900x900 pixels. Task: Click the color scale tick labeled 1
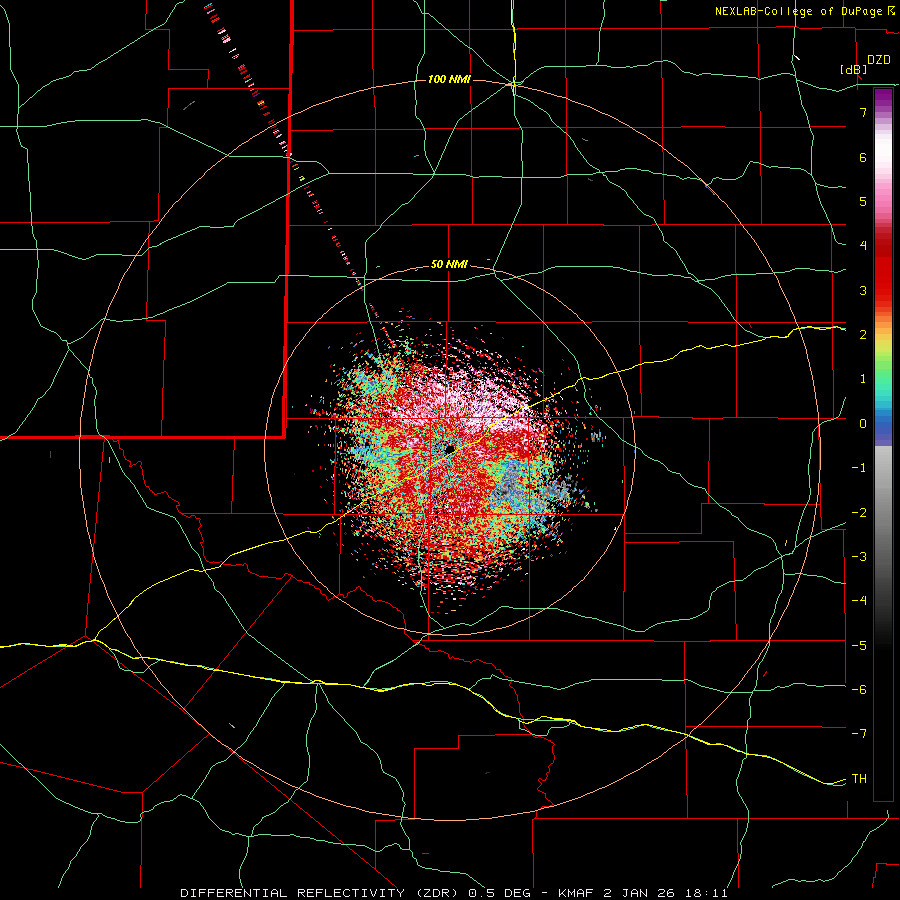[x=863, y=379]
